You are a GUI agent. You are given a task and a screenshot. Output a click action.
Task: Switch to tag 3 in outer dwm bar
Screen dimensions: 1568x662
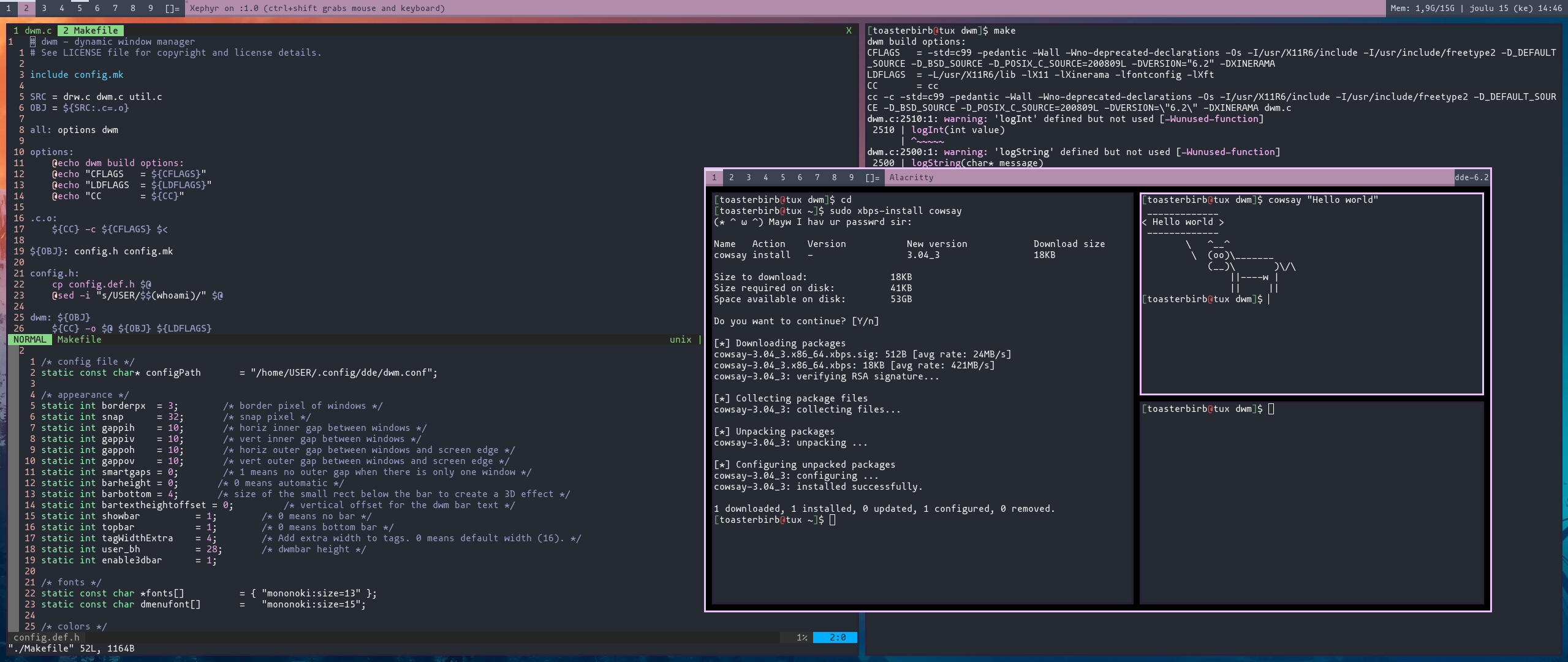[44, 8]
